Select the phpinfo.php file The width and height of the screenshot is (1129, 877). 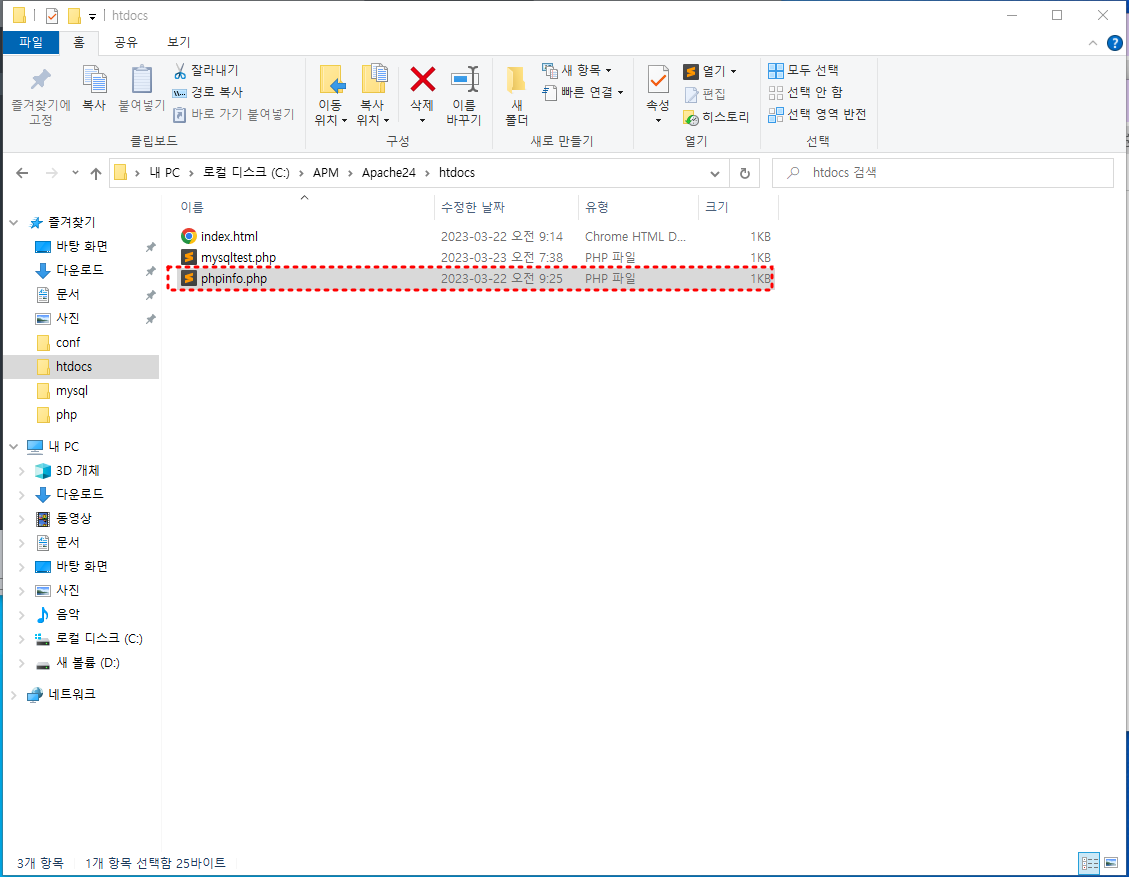pyautogui.click(x=475, y=278)
